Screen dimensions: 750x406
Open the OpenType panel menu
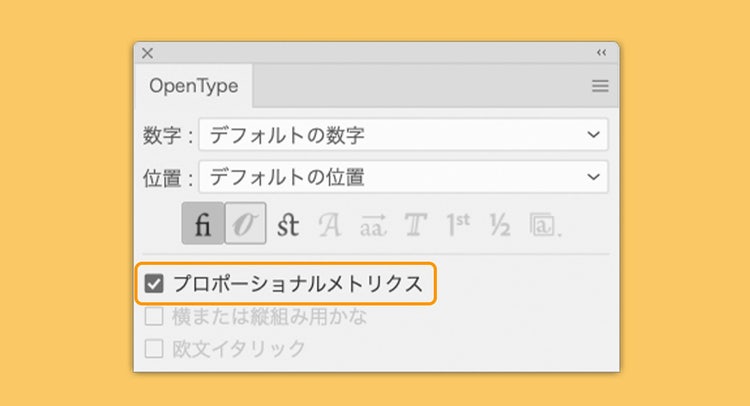[x=600, y=86]
